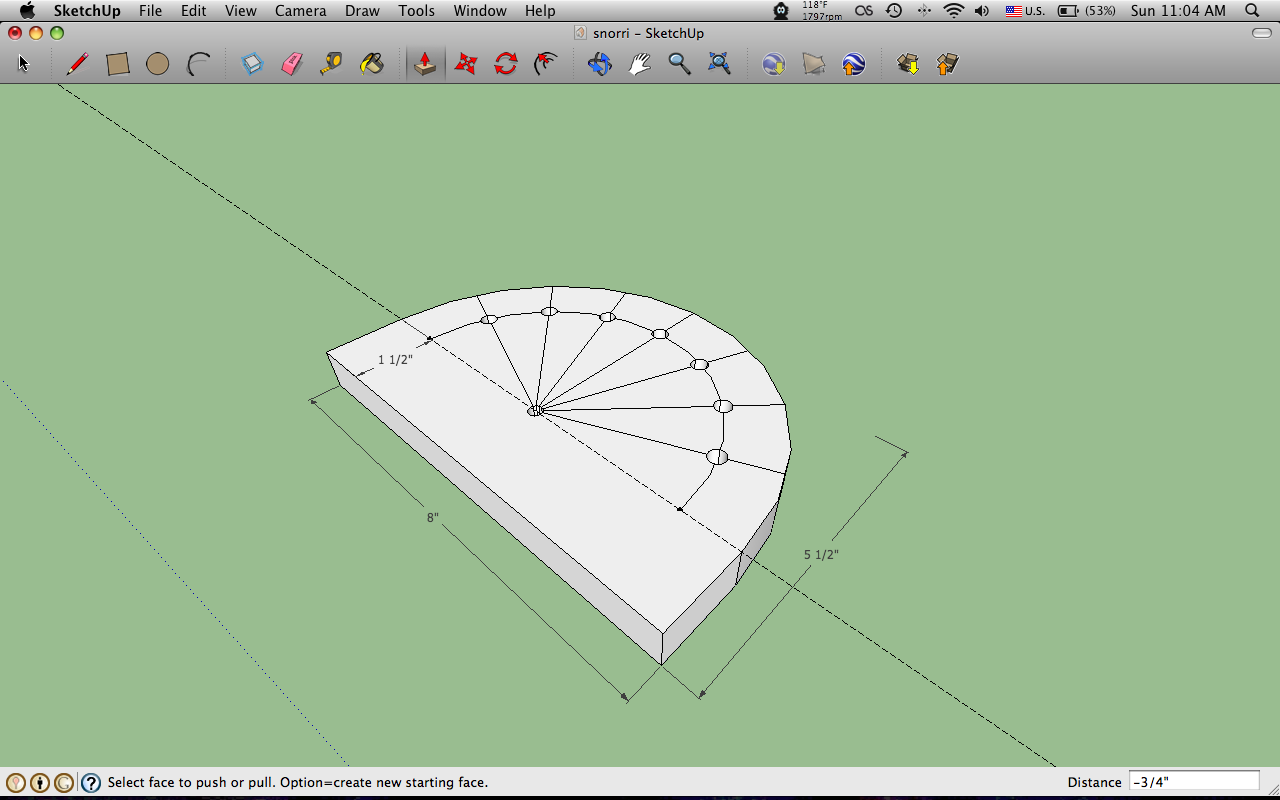Click the toolbar hide pill button
Viewport: 1280px width, 800px height.
point(1262,33)
